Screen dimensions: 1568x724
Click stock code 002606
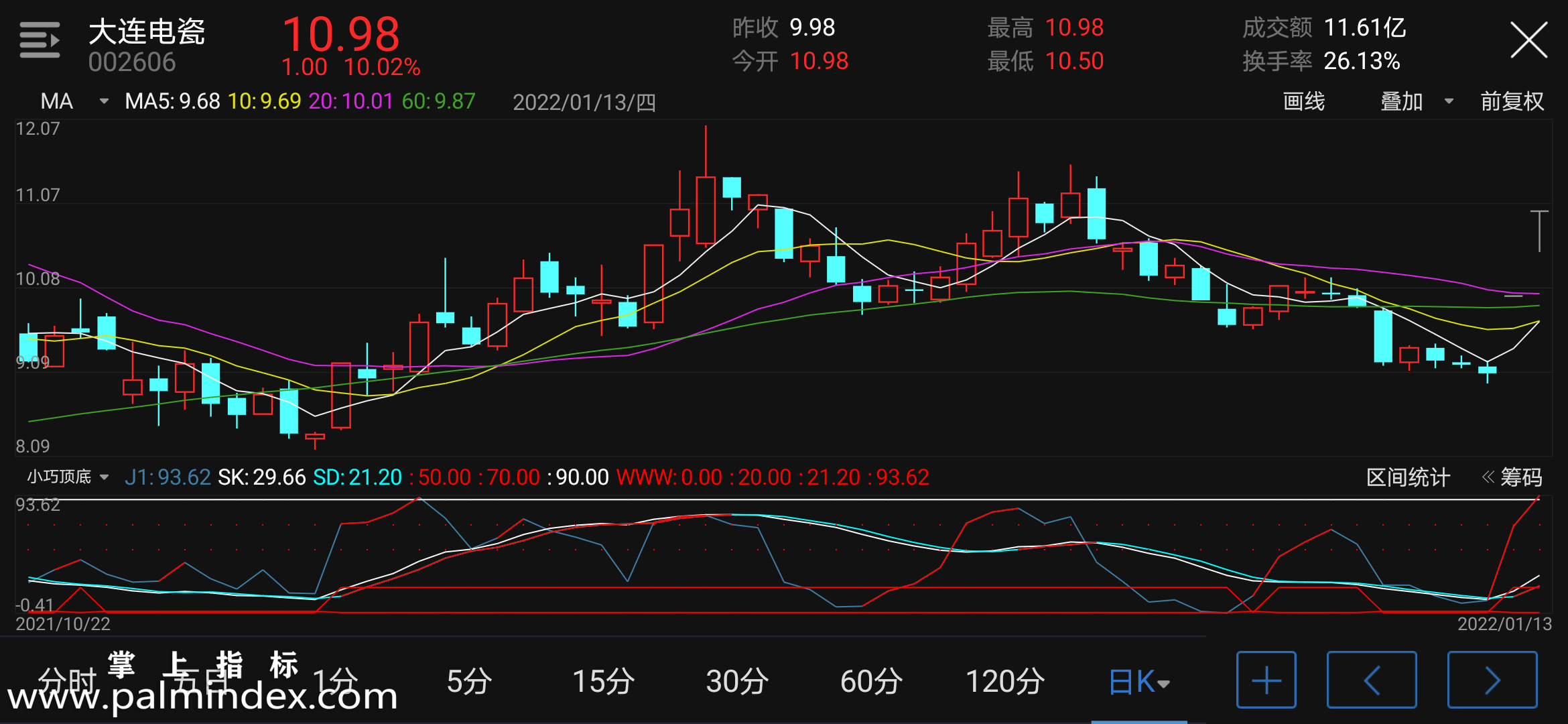pyautogui.click(x=132, y=62)
